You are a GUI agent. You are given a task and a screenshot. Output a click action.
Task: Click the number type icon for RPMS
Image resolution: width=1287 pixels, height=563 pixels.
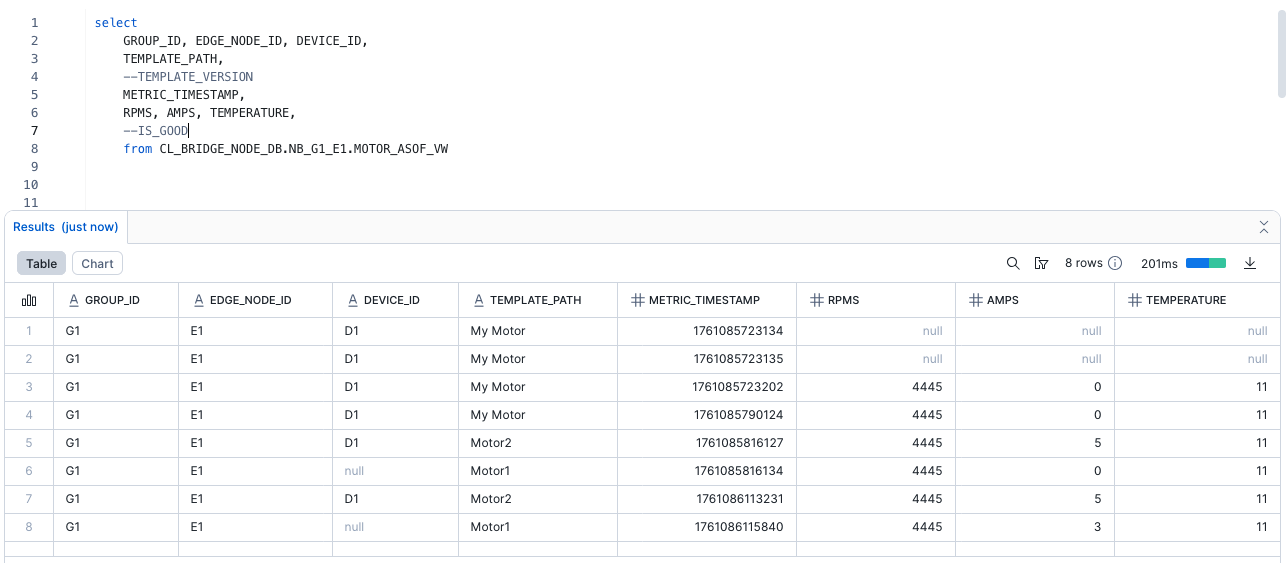816,300
